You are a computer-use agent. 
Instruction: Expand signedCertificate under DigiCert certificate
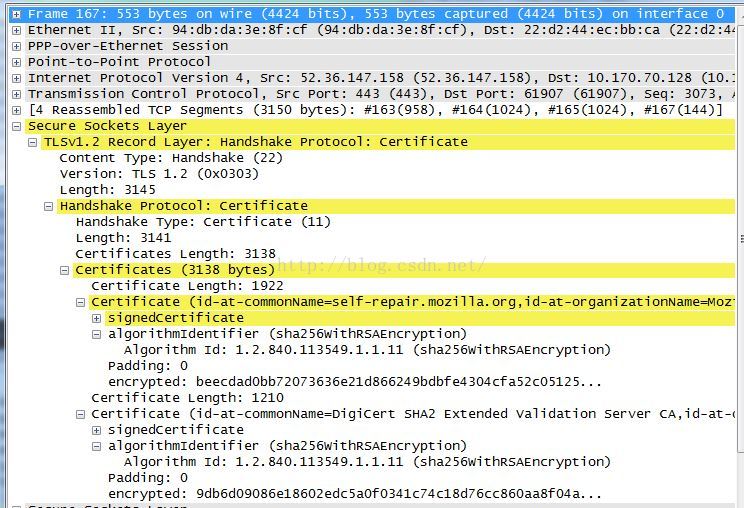click(x=96, y=430)
